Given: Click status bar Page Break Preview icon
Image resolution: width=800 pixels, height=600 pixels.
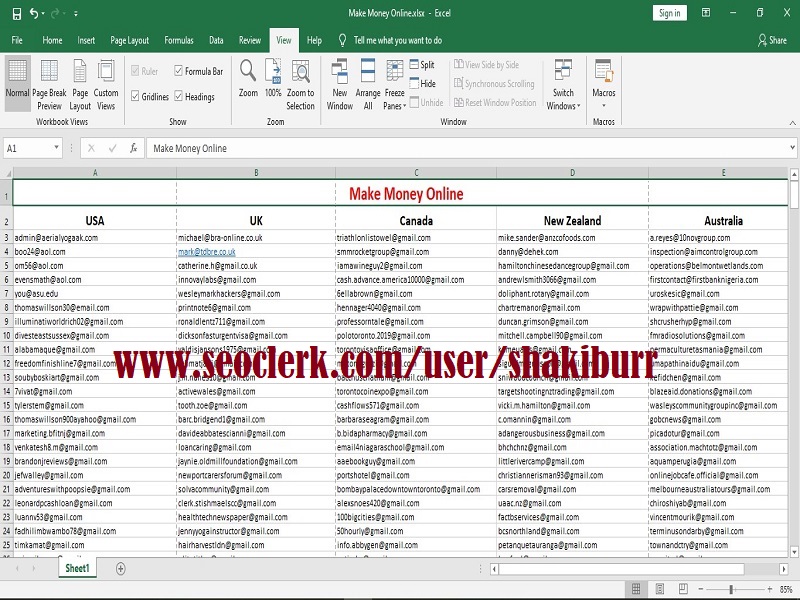Looking at the screenshot, I should click(683, 589).
